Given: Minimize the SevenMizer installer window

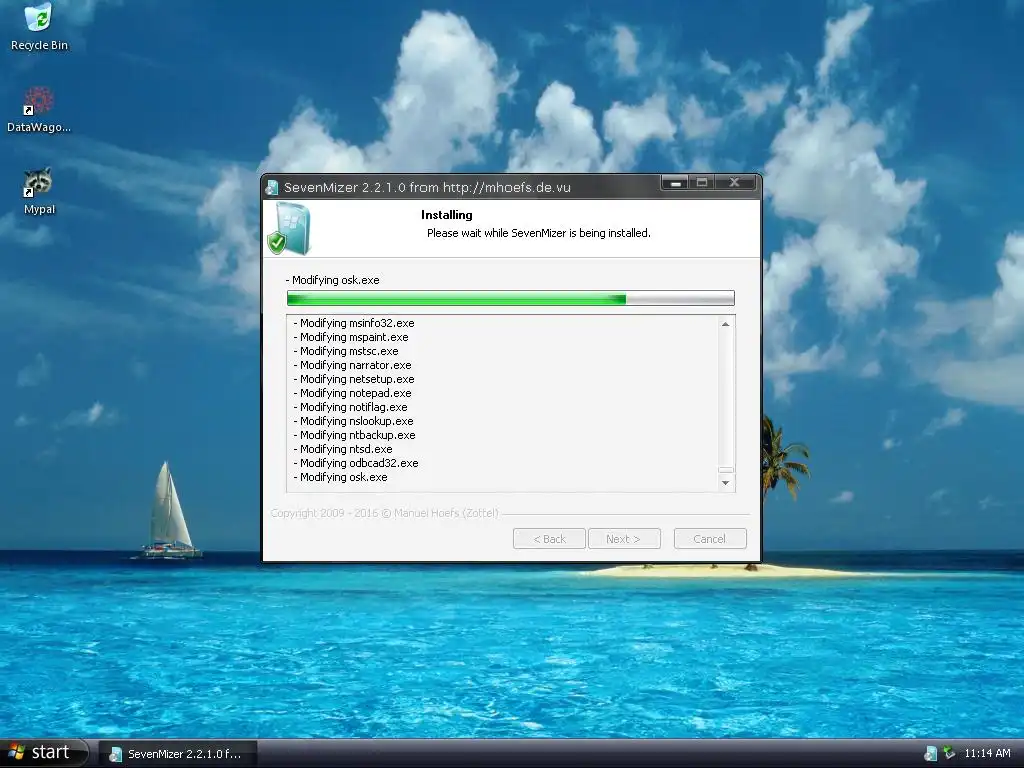Looking at the screenshot, I should click(676, 183).
